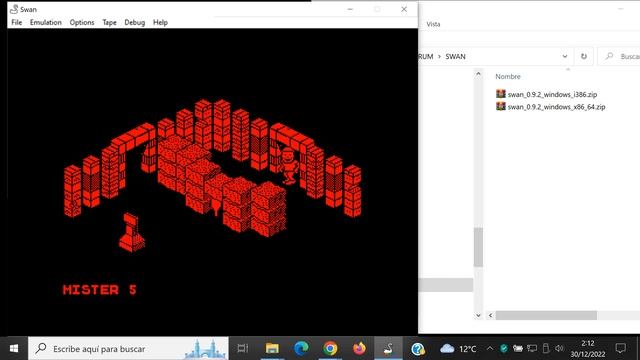Open the help question-mark taskbar app
The height and width of the screenshot is (360, 640).
pos(418,349)
